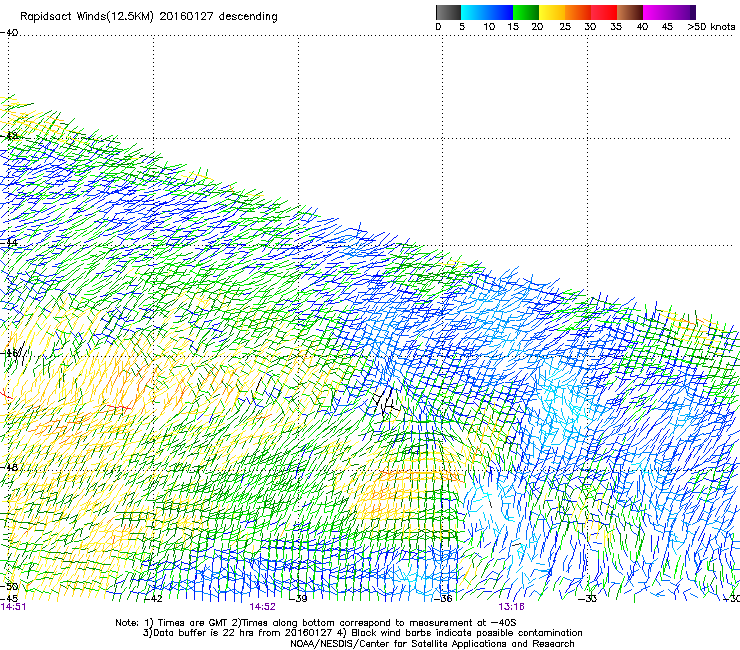
Task: Click the yellow 20-25 knots color segment
Action: (552, 12)
